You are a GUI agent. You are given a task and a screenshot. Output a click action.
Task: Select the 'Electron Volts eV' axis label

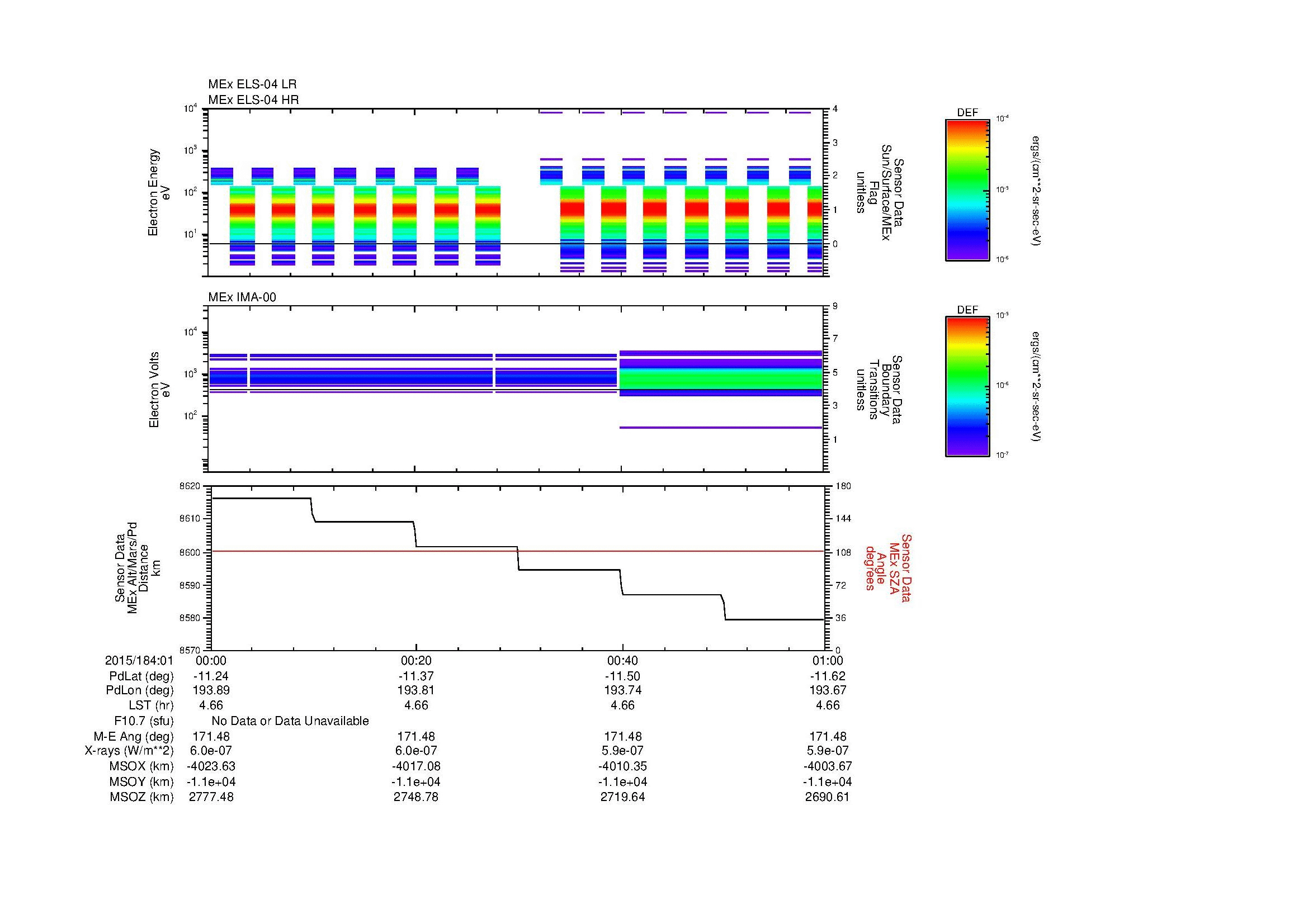159,390
